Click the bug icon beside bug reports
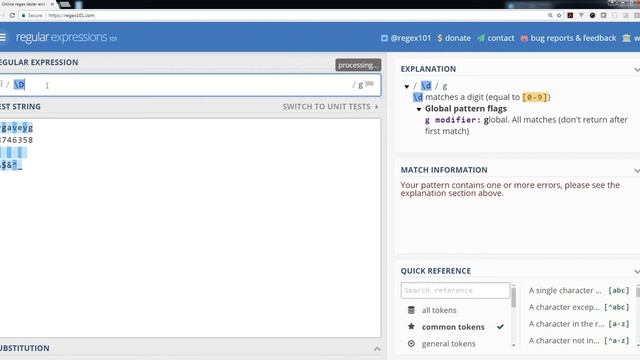Screen dimensions: 640x360 coord(524,38)
